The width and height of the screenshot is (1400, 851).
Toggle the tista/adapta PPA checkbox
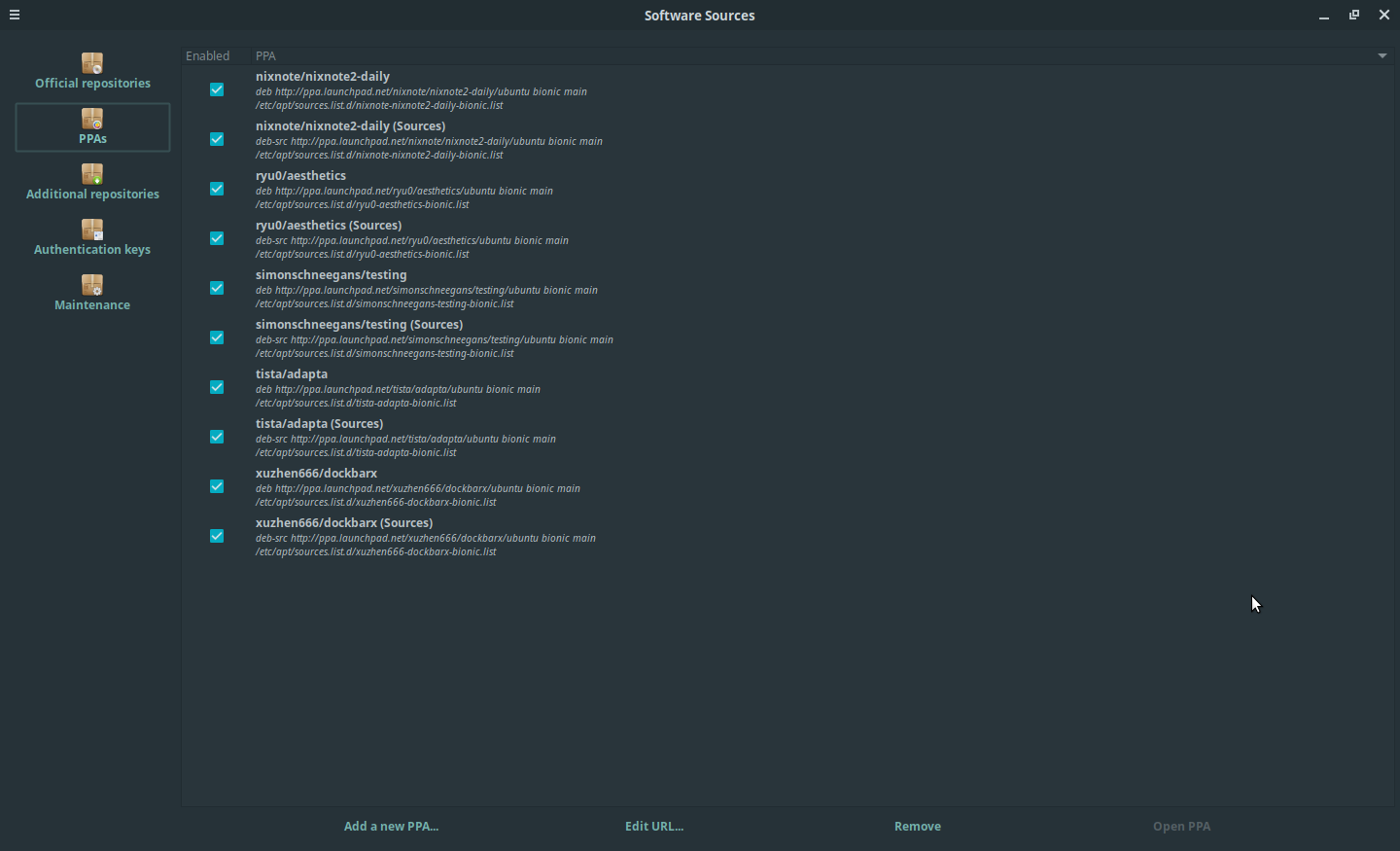coord(217,387)
